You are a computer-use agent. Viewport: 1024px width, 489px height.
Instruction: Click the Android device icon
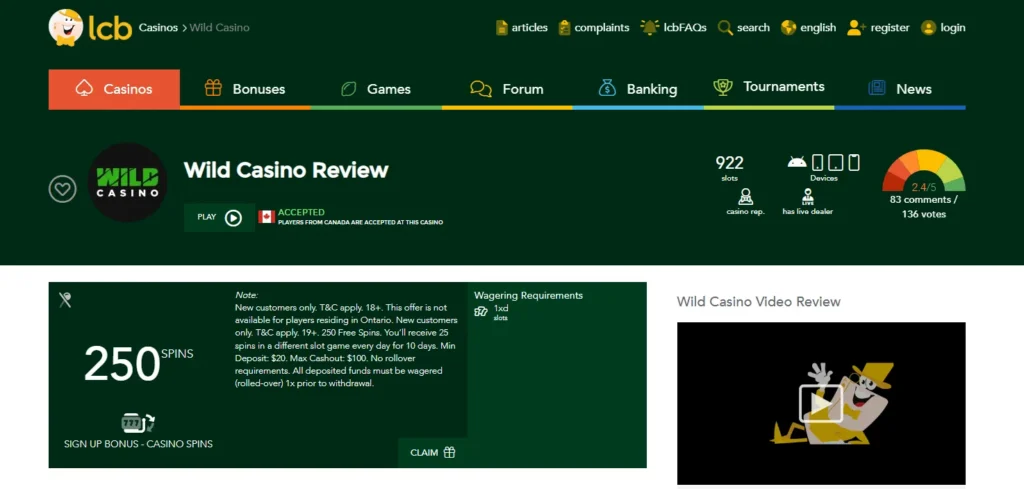click(797, 162)
